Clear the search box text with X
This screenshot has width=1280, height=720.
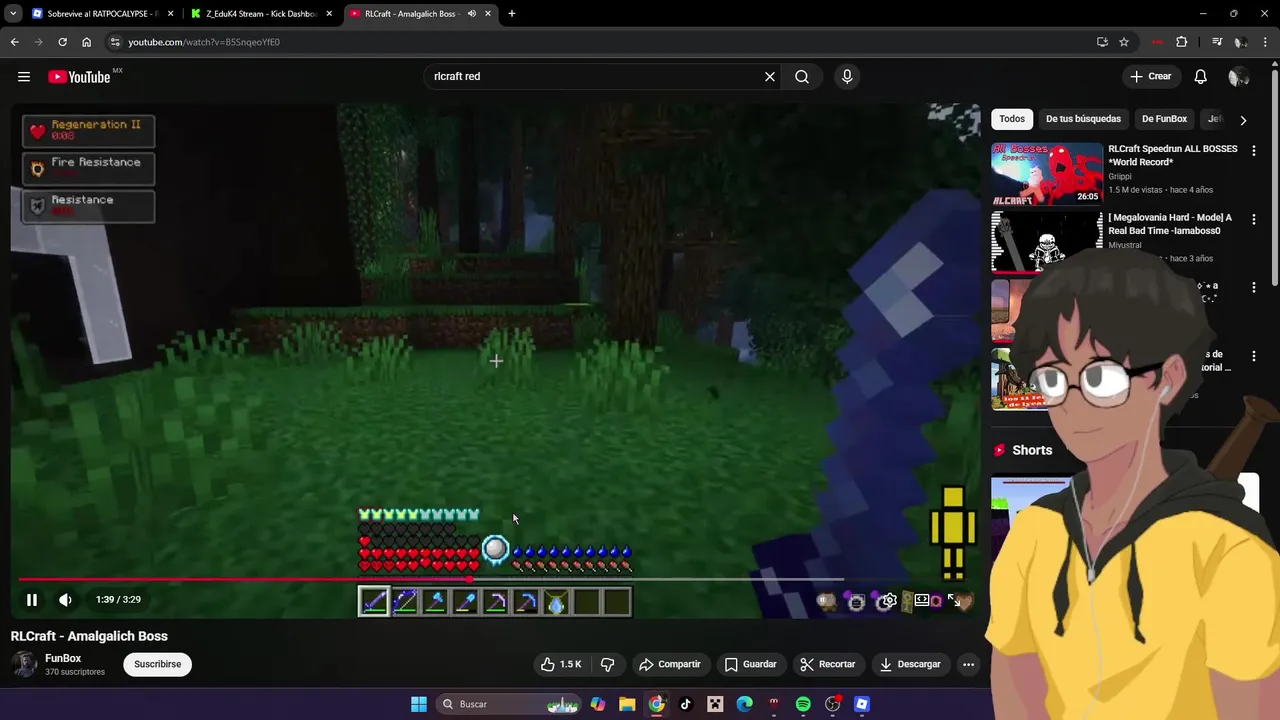point(770,77)
